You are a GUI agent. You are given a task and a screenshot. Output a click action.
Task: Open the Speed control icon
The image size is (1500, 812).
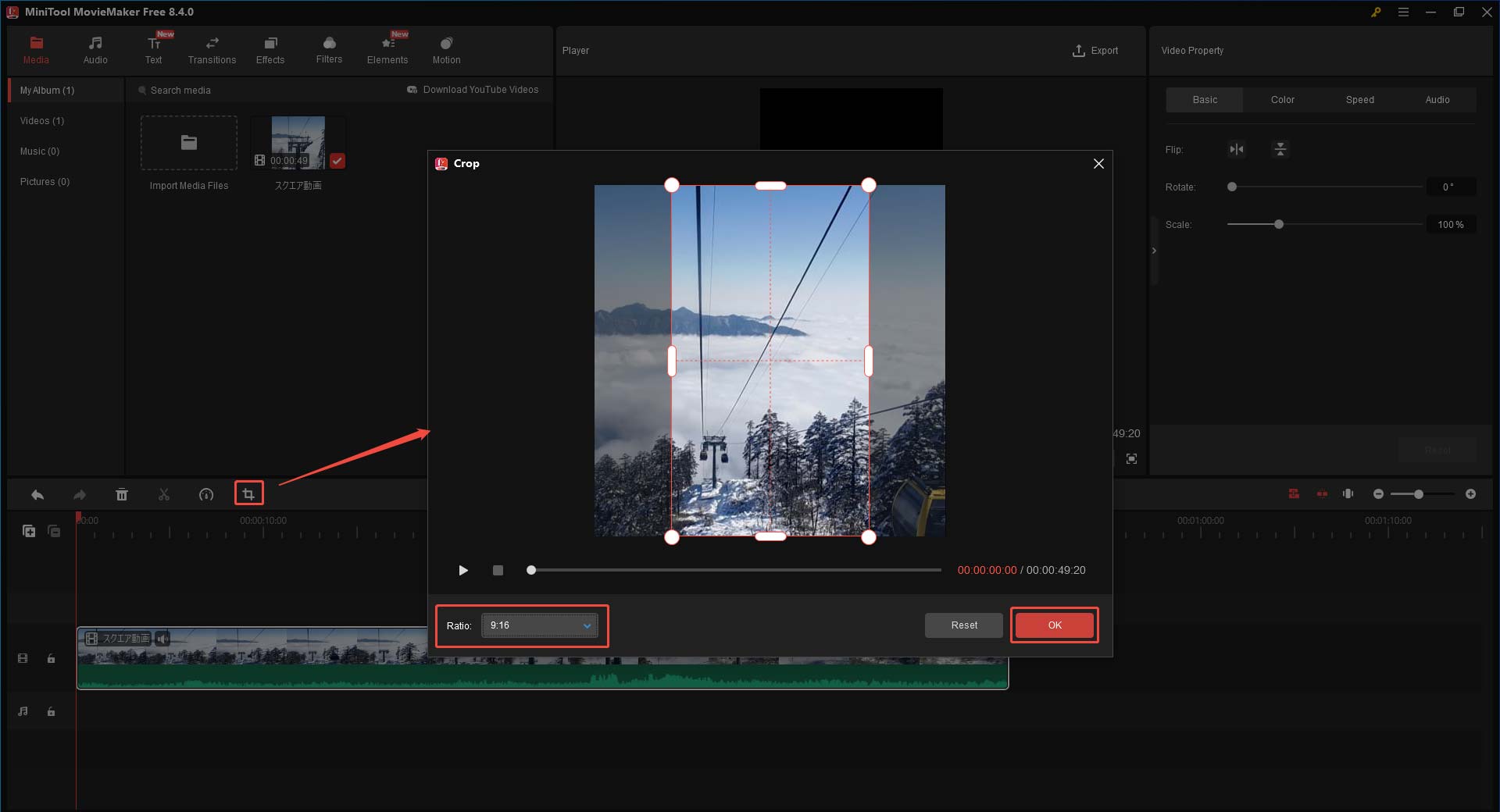tap(205, 494)
